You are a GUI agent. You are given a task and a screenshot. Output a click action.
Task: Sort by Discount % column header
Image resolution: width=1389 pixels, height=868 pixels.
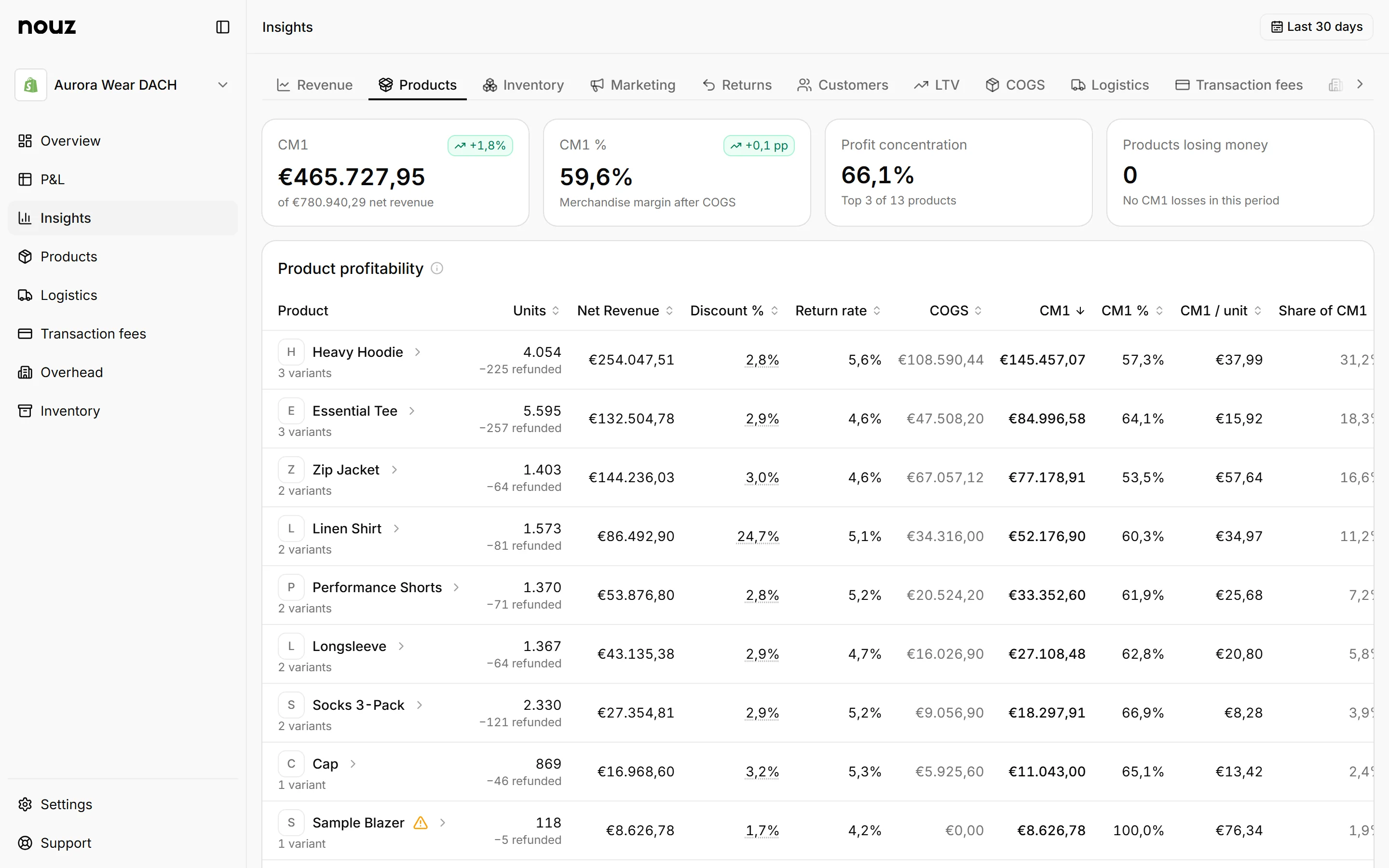[734, 311]
